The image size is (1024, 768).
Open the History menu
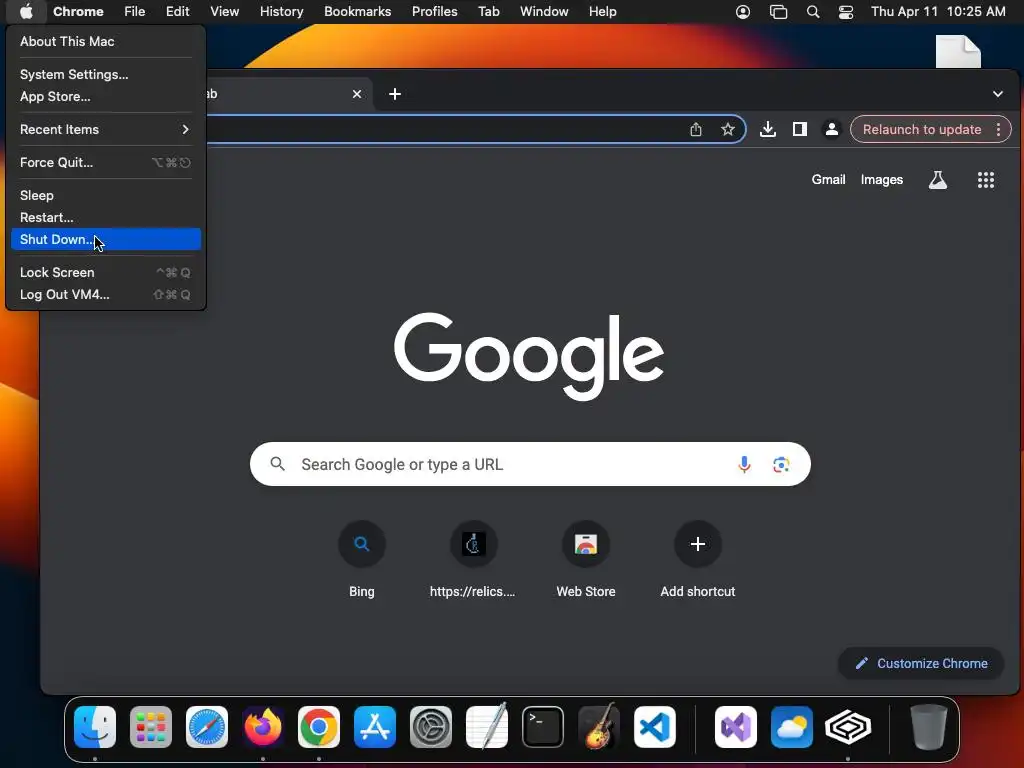click(x=281, y=12)
